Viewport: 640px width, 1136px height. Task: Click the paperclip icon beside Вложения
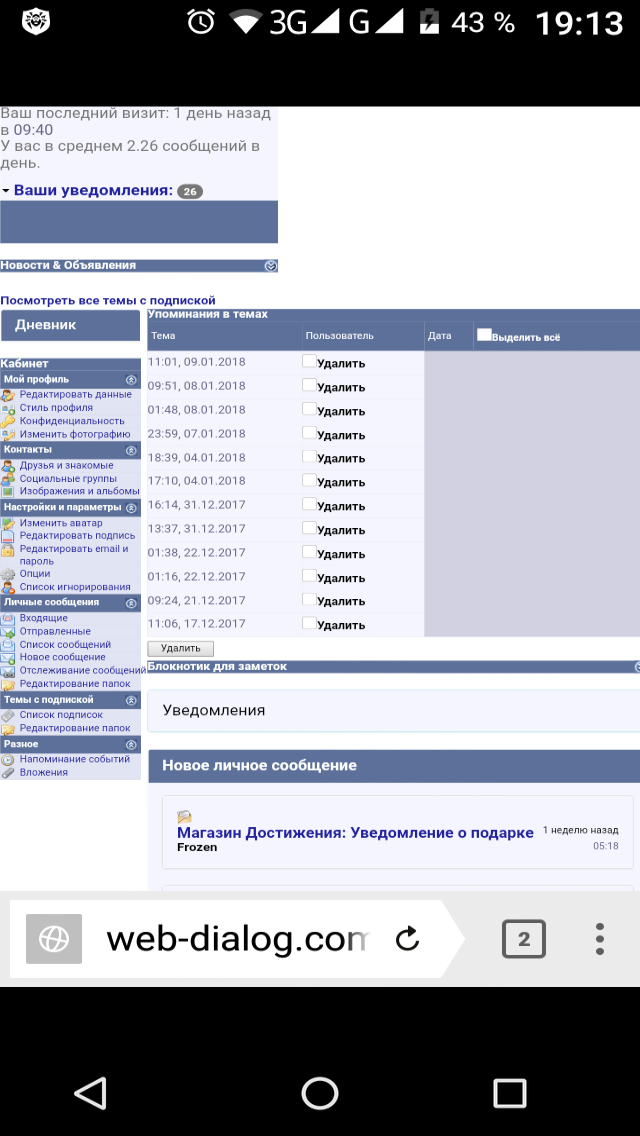coord(9,772)
